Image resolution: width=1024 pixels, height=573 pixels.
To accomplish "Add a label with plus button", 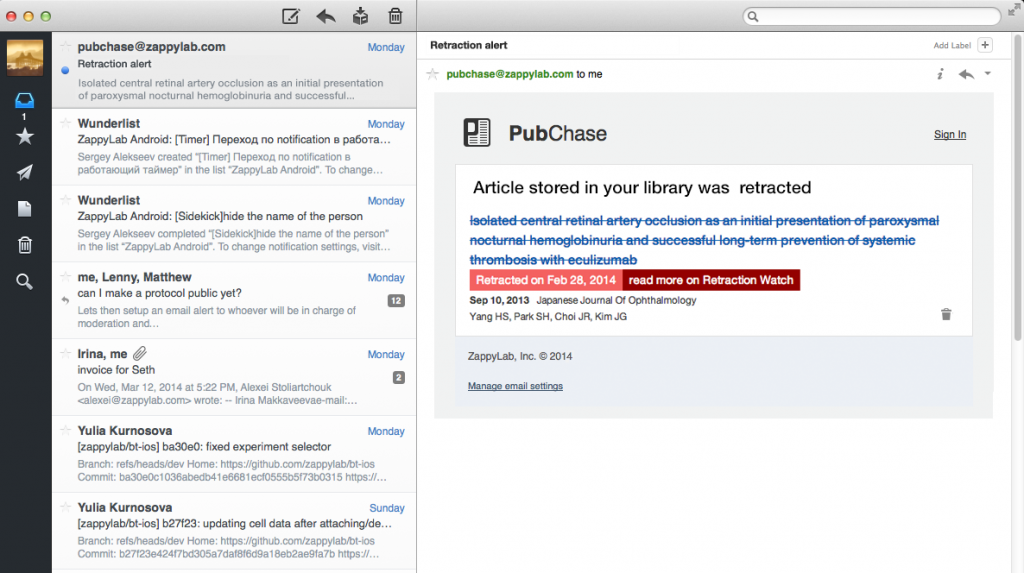I will [x=985, y=45].
